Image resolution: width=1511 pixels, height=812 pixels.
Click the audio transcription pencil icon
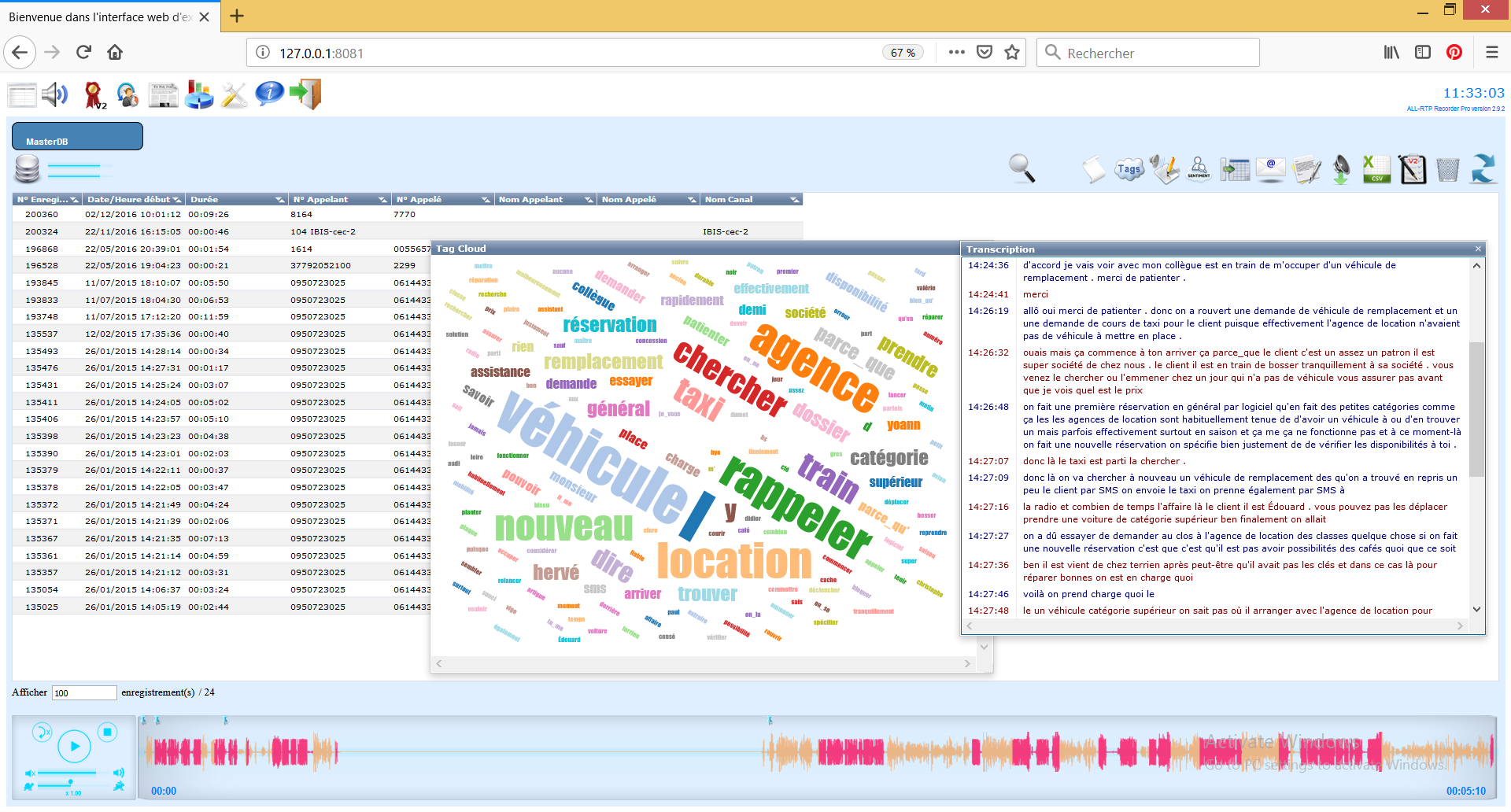1164,169
